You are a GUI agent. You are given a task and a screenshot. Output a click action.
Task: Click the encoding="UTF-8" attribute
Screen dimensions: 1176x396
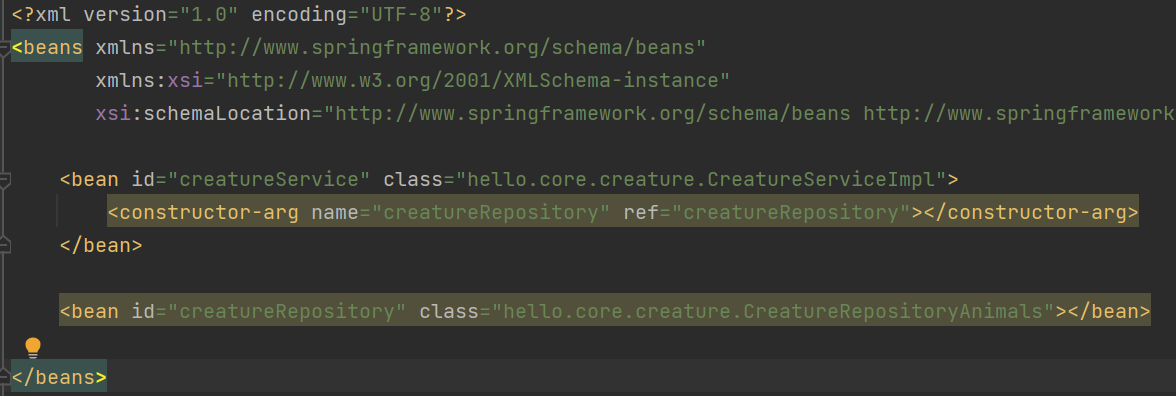coord(348,14)
